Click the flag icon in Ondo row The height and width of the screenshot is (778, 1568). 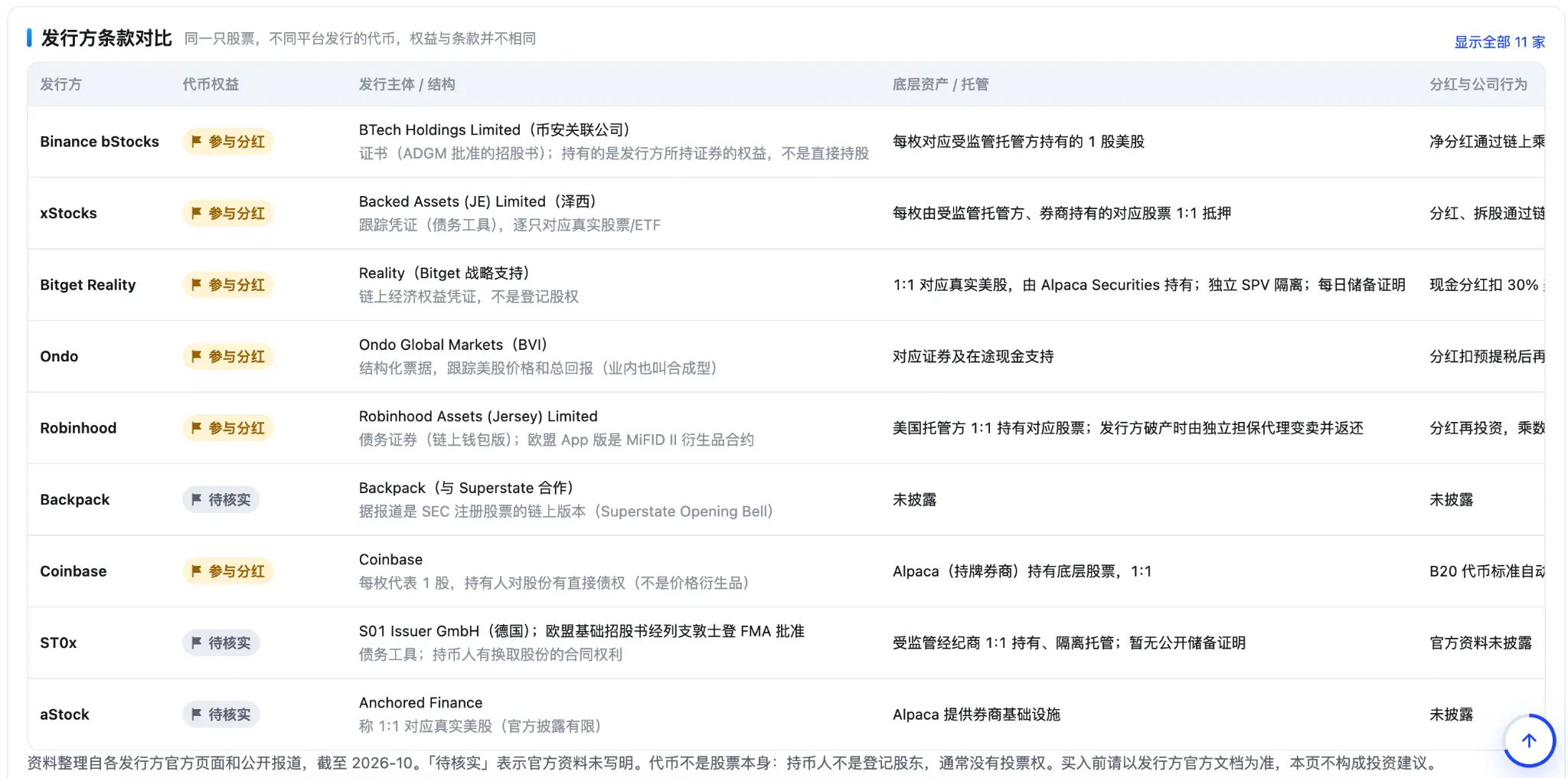(x=197, y=356)
